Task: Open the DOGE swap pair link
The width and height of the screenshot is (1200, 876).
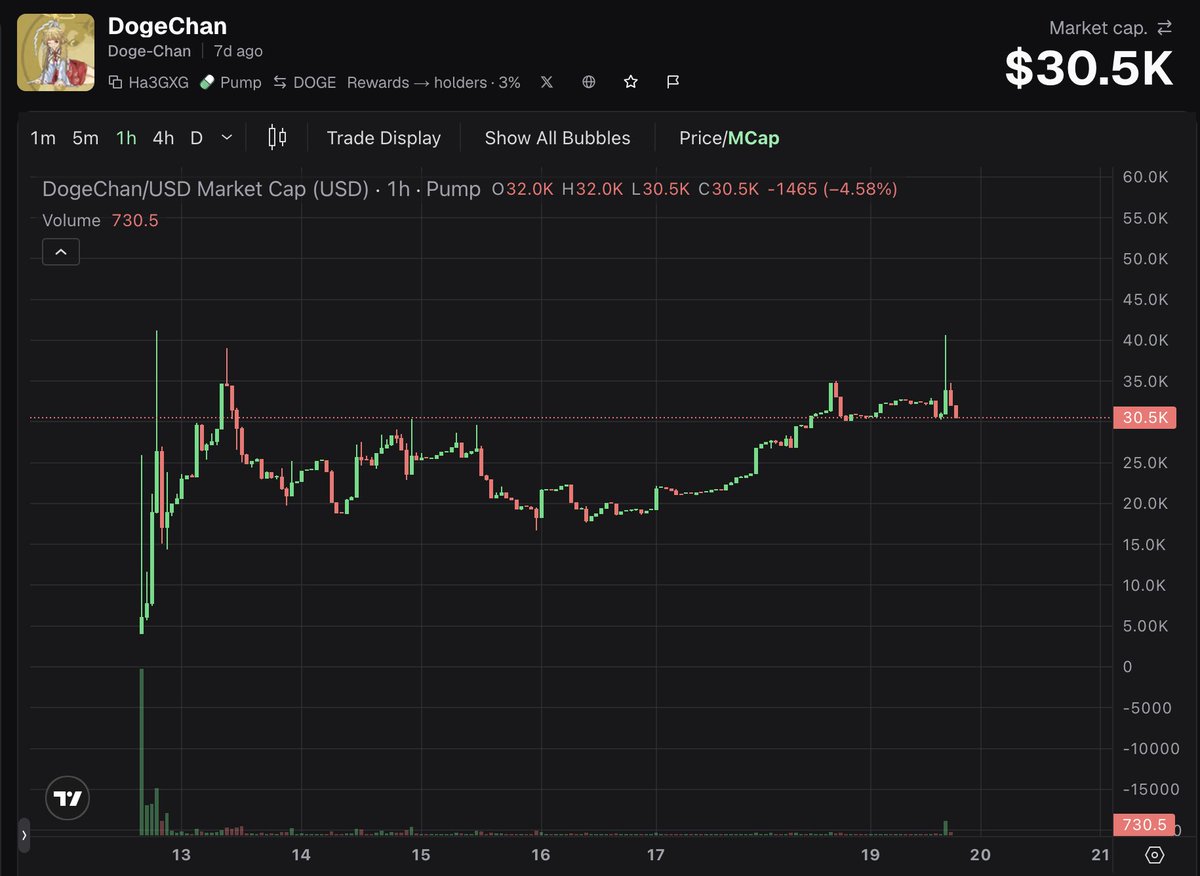Action: tap(304, 82)
